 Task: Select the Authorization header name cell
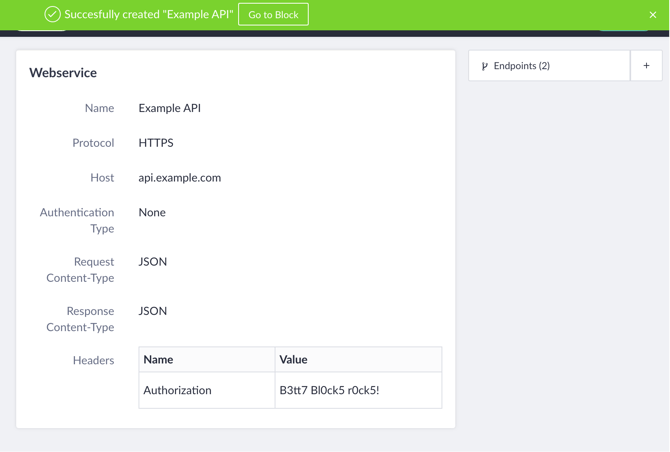(x=207, y=390)
